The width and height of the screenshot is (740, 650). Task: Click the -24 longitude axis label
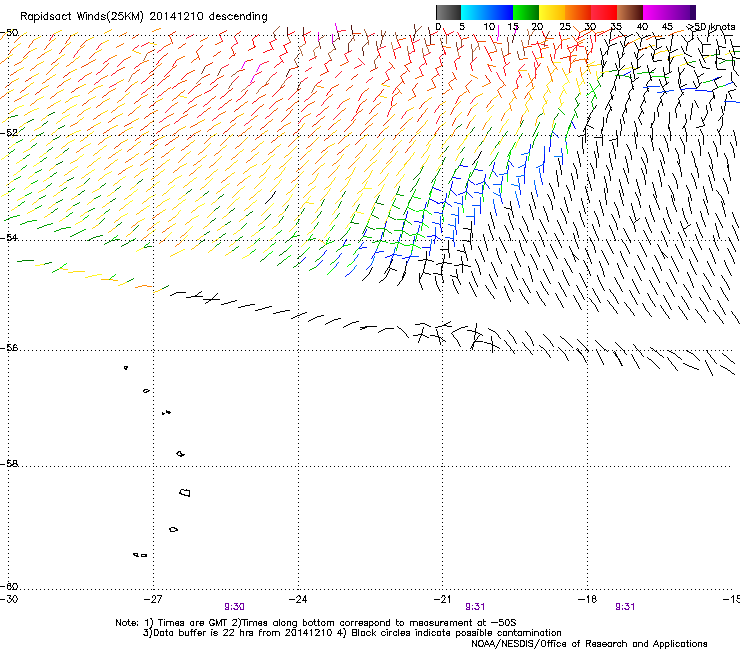[298, 599]
